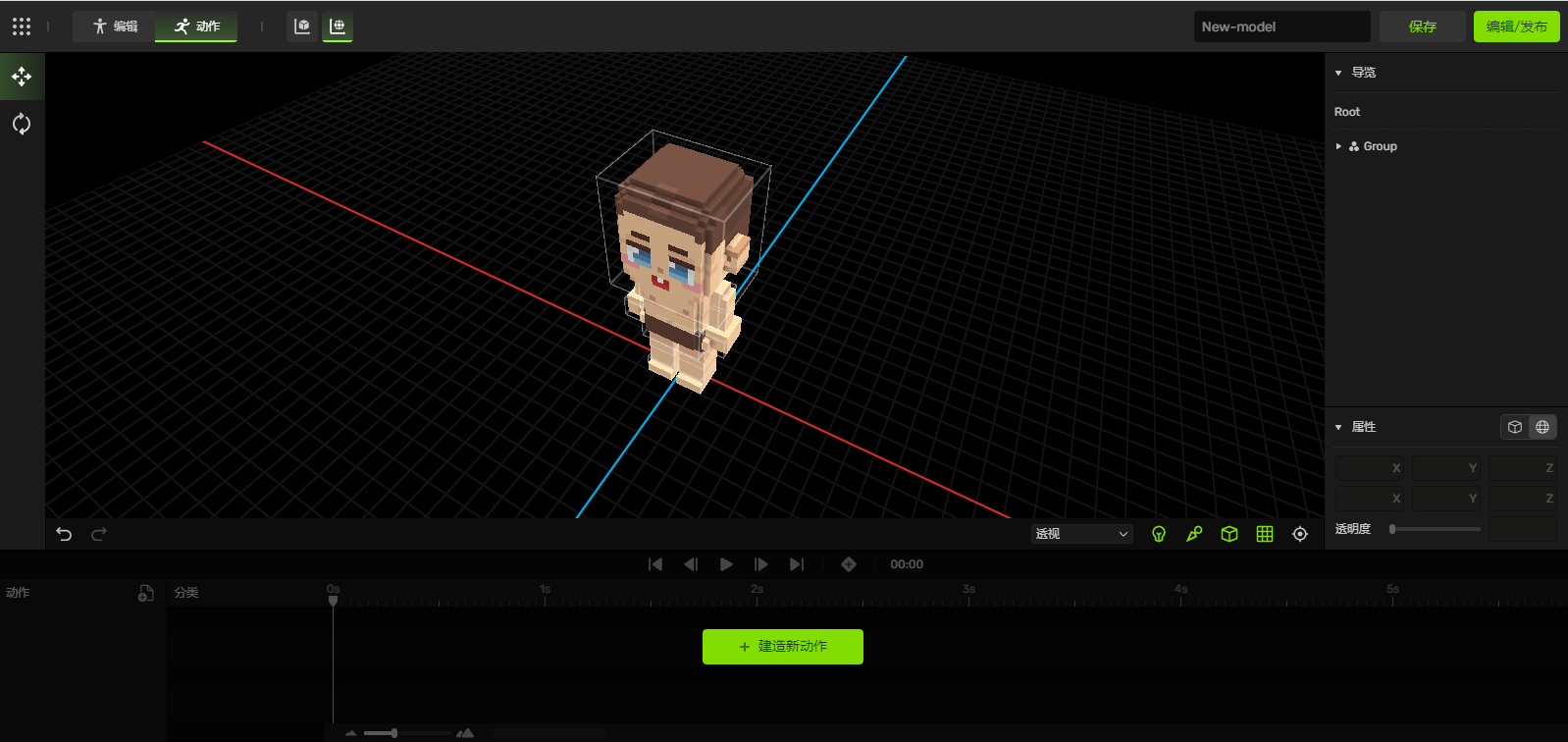Click the add keyframe diamond icon
The image size is (1568, 742).
click(849, 564)
